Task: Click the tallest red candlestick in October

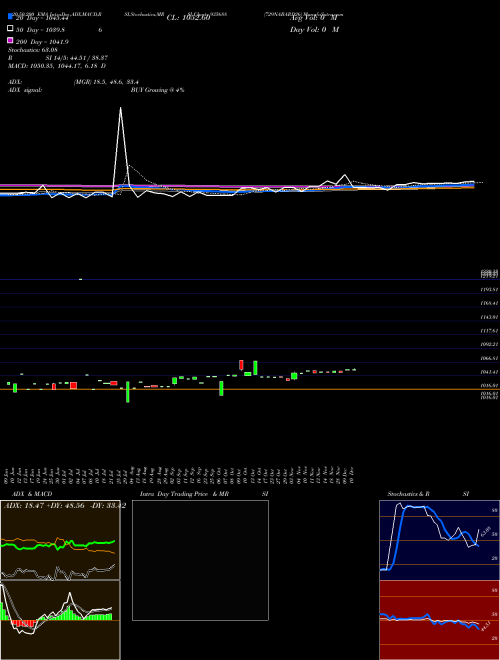Action: click(x=241, y=365)
